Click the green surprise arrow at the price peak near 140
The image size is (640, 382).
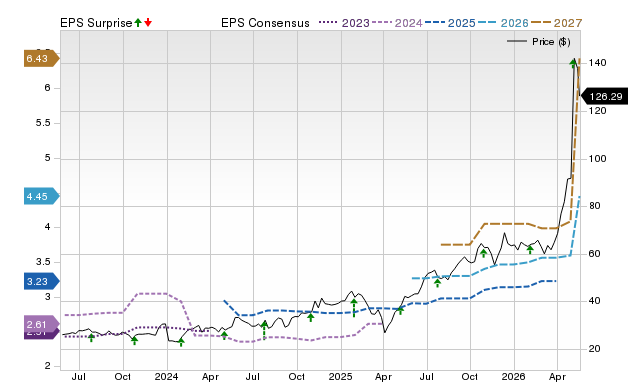point(573,63)
